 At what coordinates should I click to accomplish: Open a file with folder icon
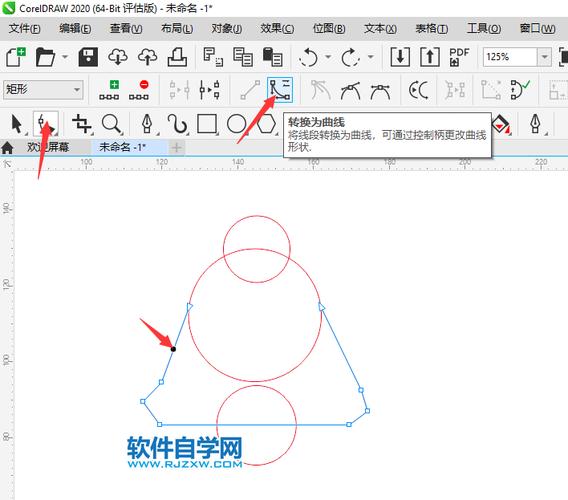tap(45, 57)
